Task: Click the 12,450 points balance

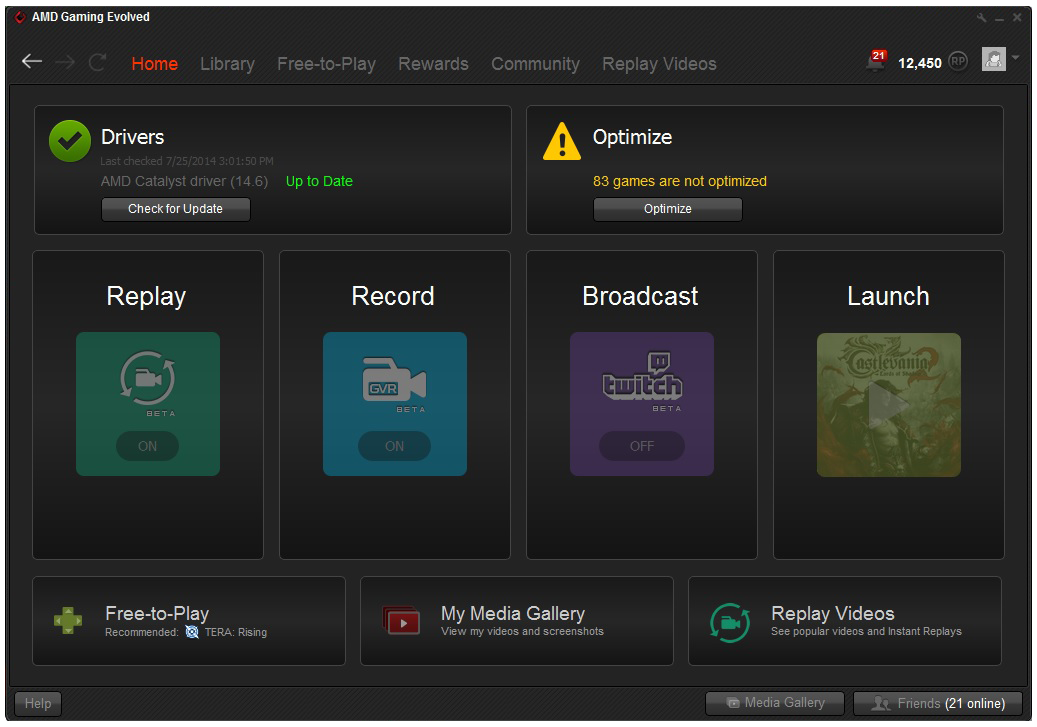Action: click(919, 63)
